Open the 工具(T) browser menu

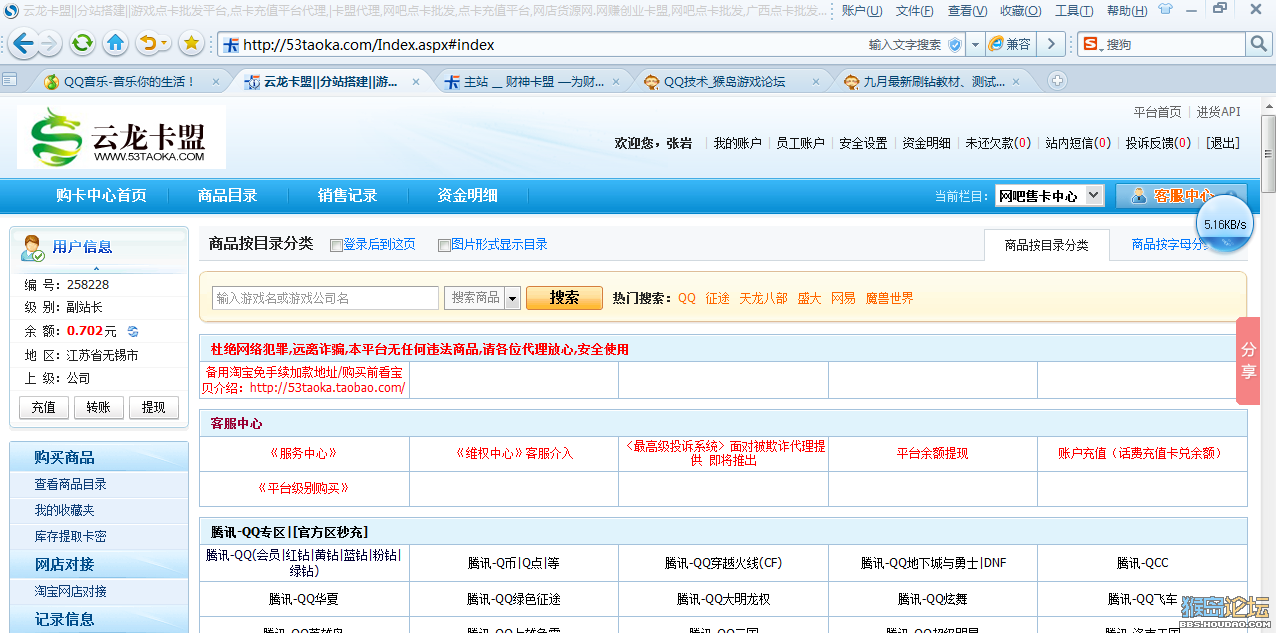(x=1074, y=11)
